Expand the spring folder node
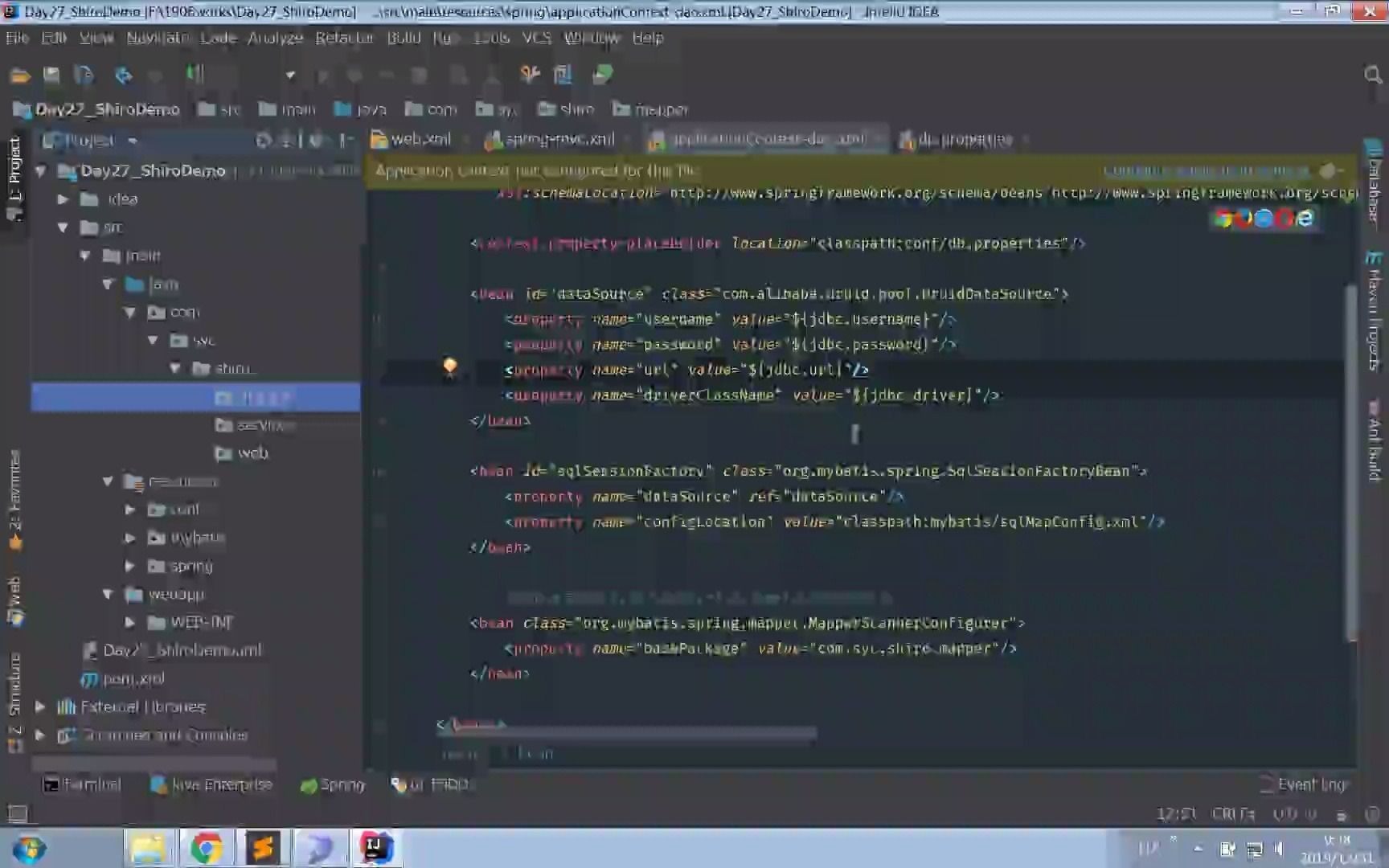Screen dimensions: 1389x868 (130, 566)
